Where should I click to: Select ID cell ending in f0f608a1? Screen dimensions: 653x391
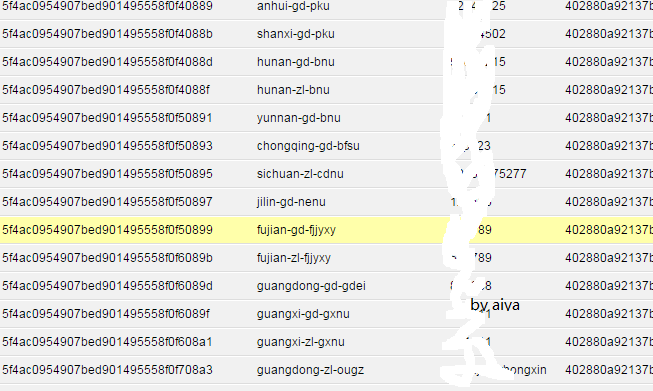tap(107, 341)
